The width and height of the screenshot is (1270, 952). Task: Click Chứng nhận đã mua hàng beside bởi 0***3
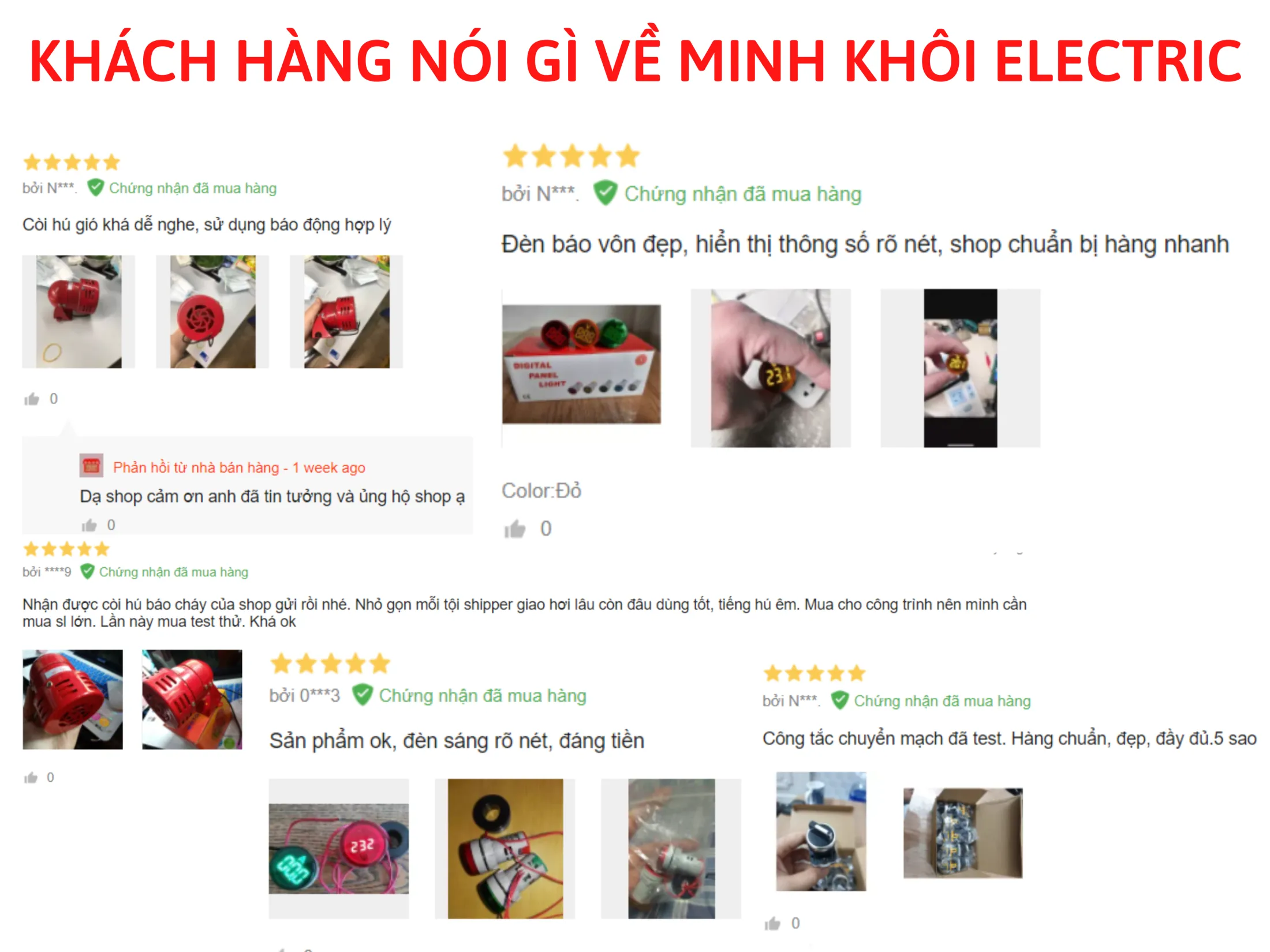coord(483,695)
